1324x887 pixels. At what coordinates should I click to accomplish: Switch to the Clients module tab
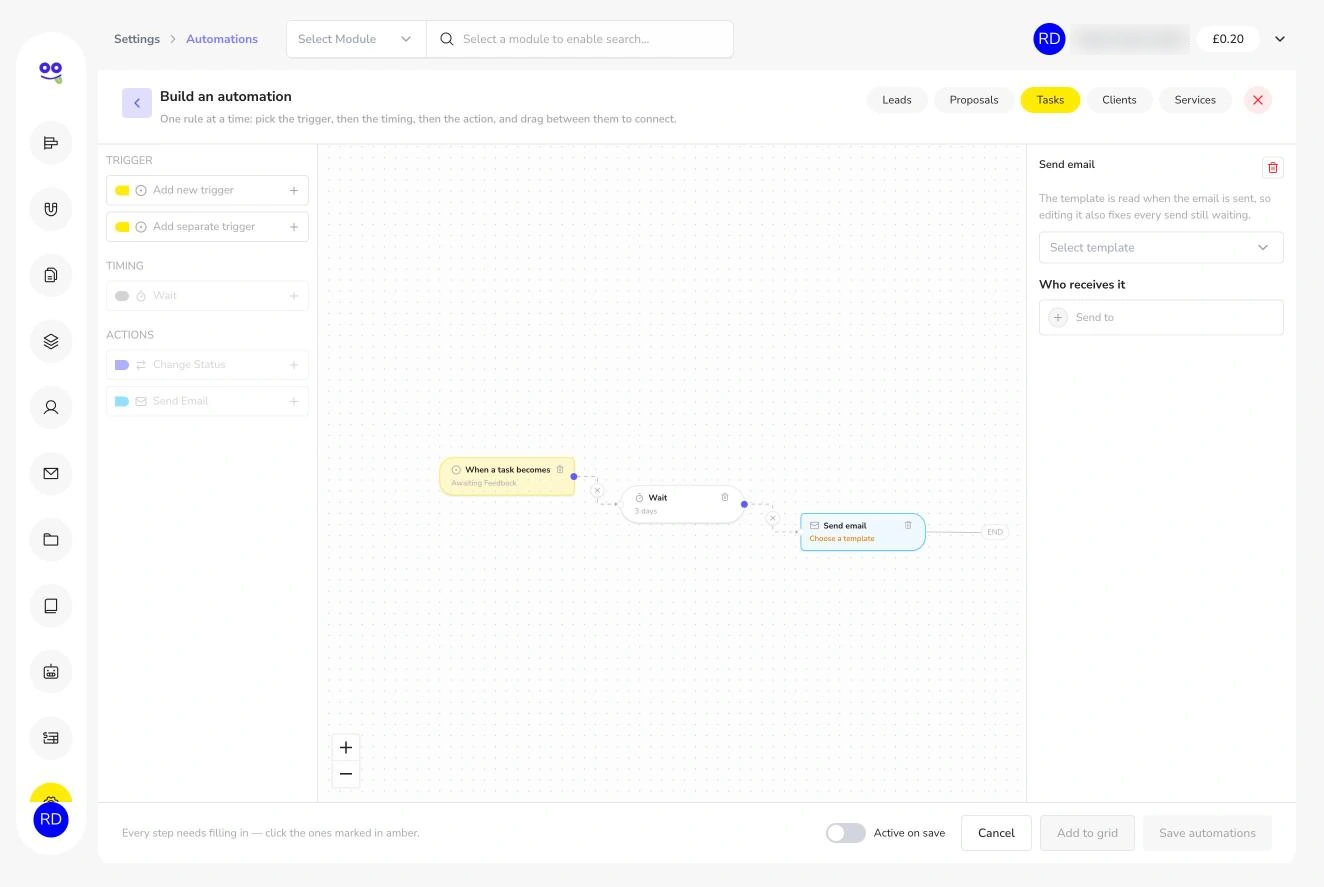click(1119, 100)
